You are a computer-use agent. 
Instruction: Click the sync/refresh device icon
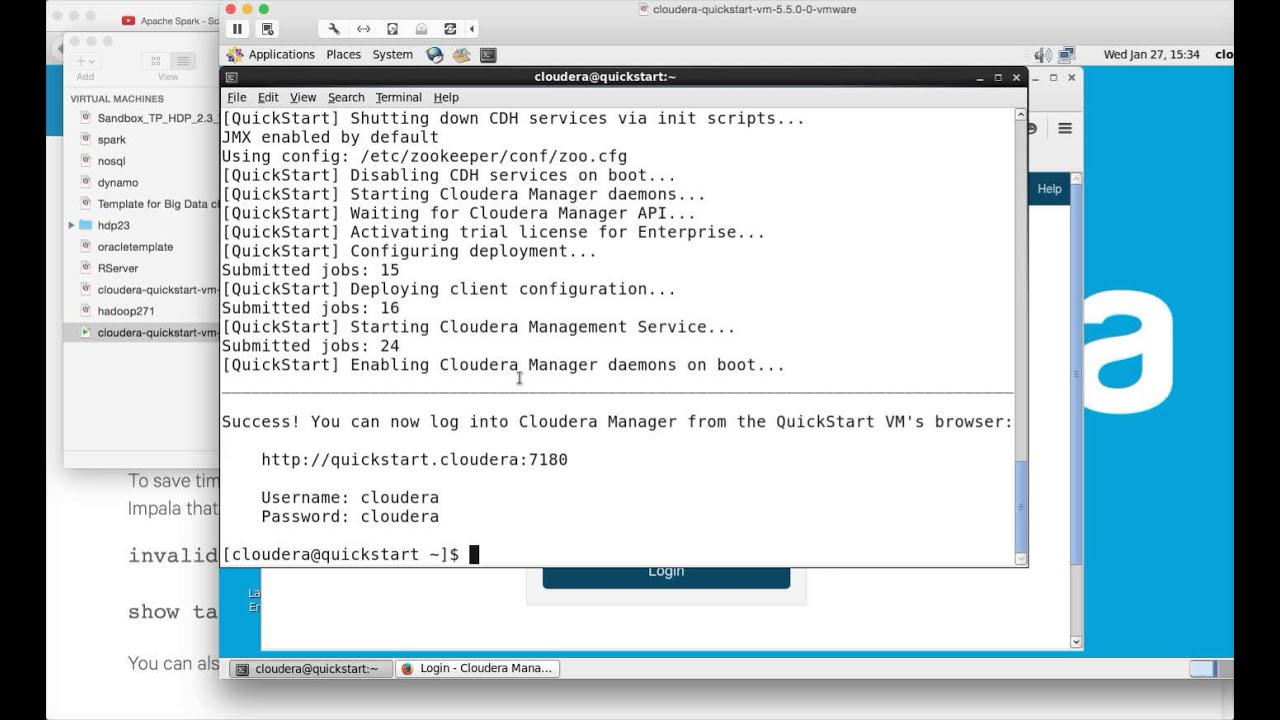[x=450, y=29]
